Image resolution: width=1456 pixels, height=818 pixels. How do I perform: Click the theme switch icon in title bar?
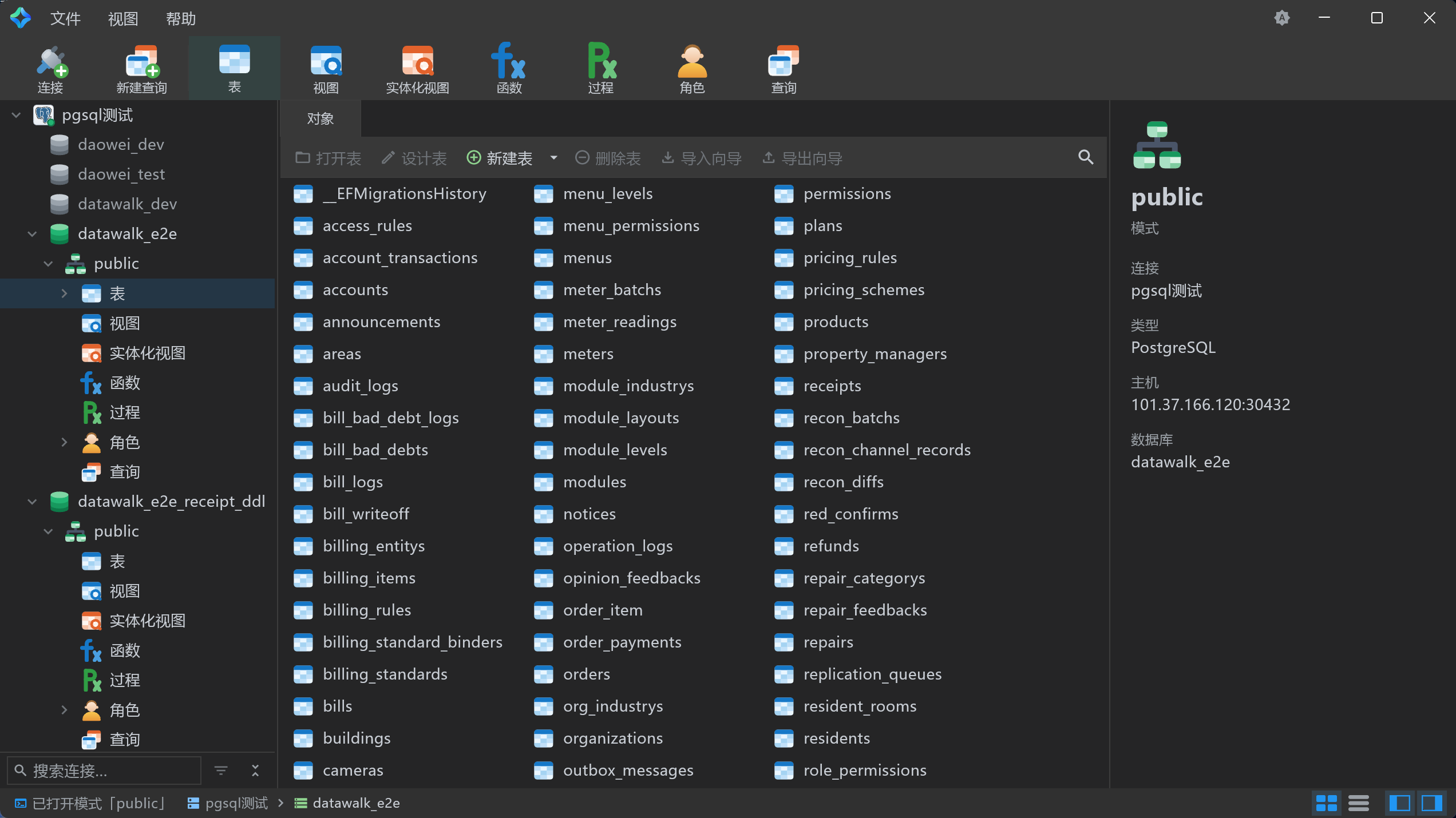point(1282,18)
